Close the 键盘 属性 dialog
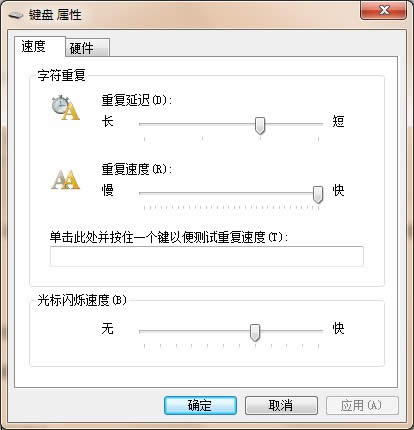Viewport: 414px width, 430px height. click(383, 10)
